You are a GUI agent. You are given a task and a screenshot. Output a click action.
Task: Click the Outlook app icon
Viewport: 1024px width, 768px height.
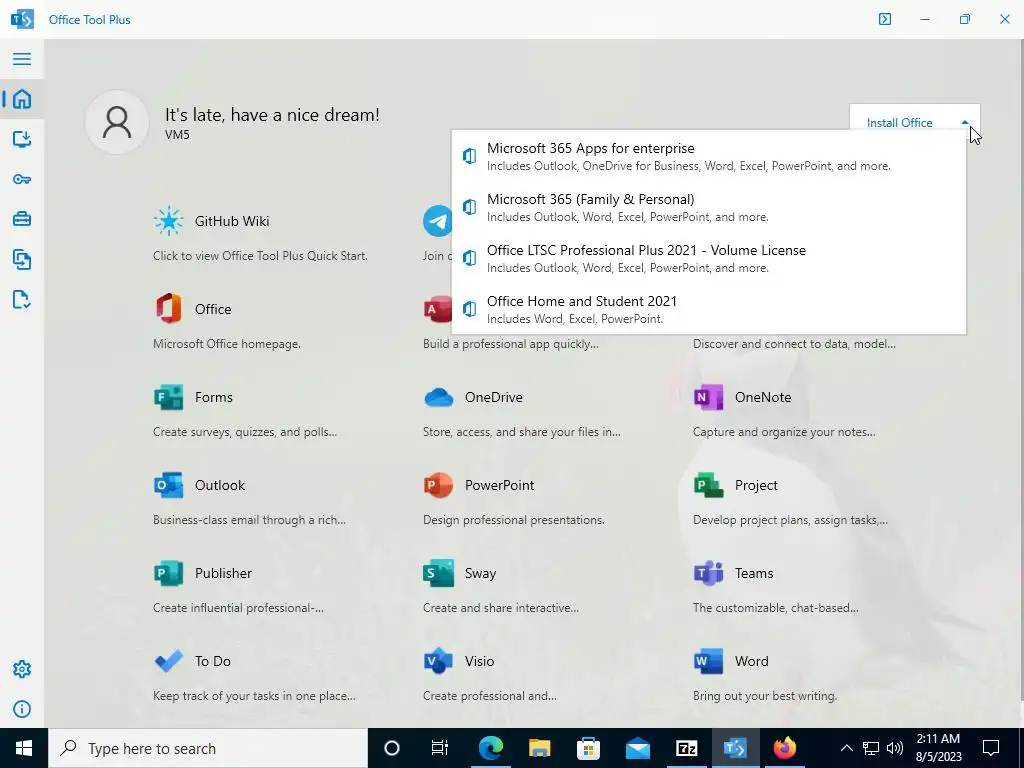[x=168, y=485]
